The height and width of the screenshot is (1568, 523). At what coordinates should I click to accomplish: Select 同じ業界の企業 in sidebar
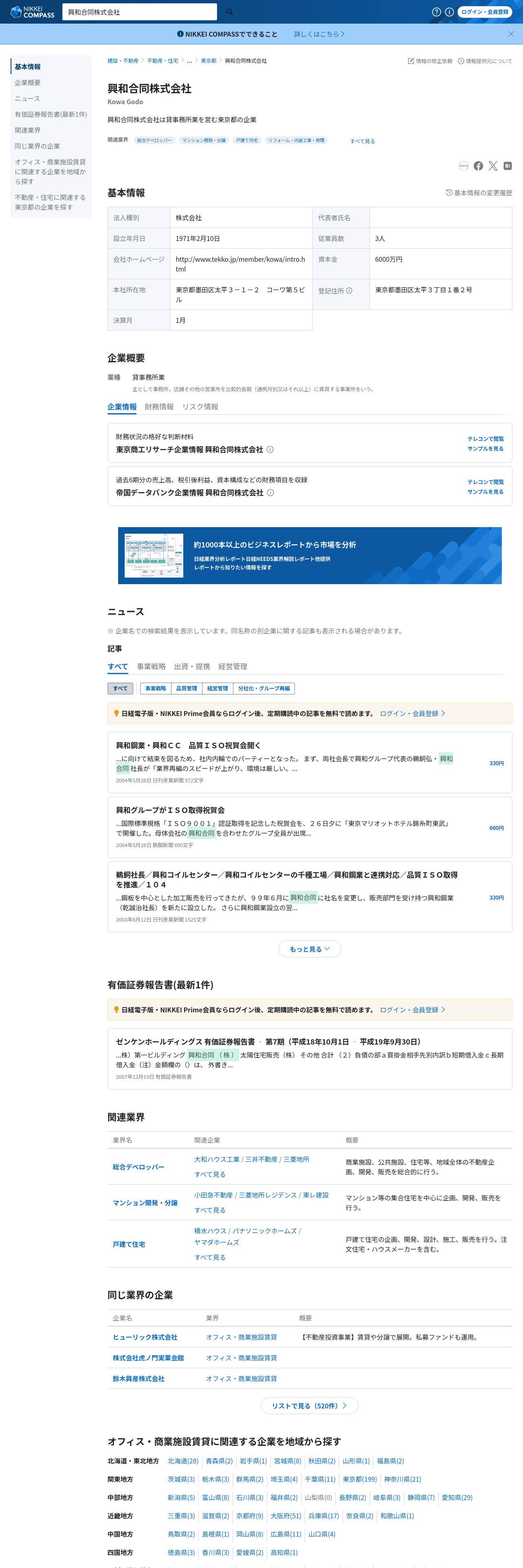point(37,146)
